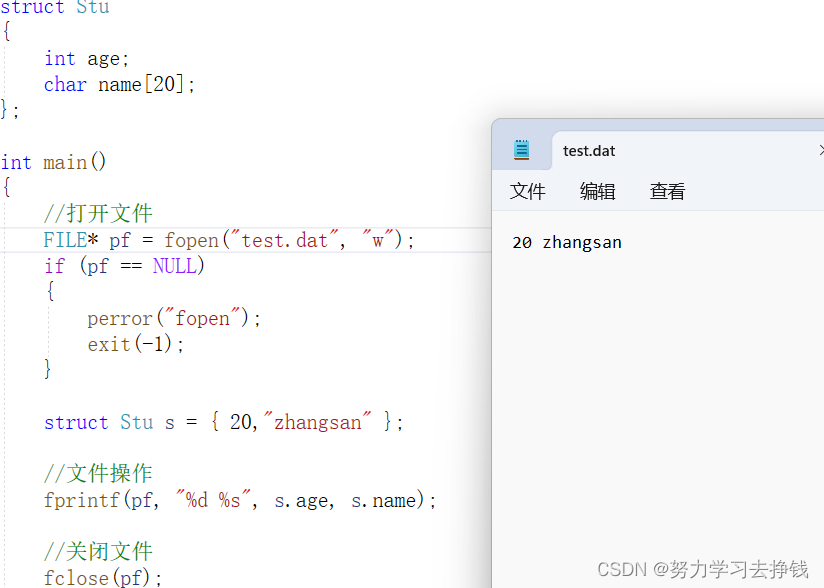This screenshot has width=824, height=588.
Task: Click the char name[20] declaration
Action: 118,84
